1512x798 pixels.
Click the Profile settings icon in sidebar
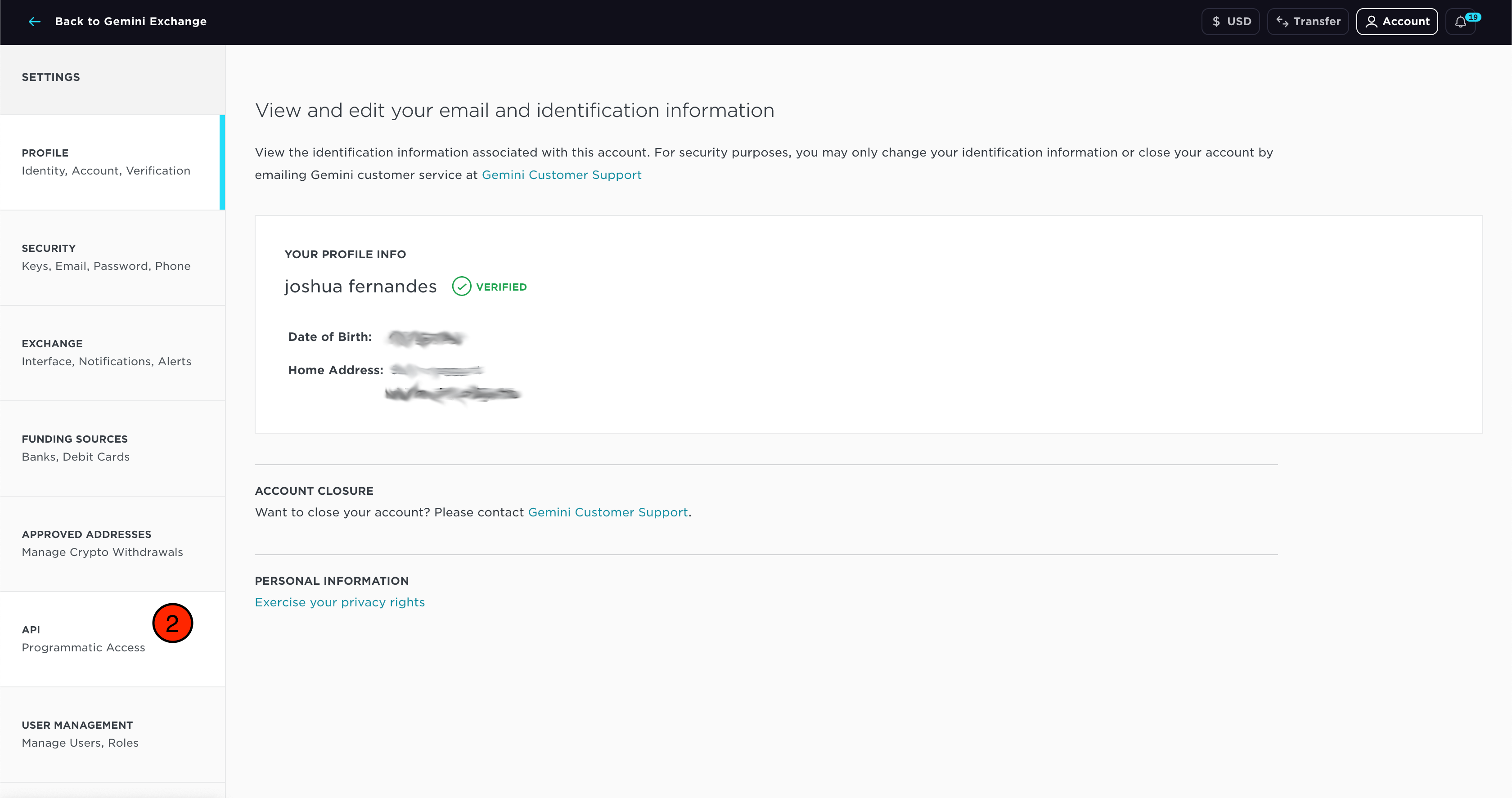pos(112,161)
